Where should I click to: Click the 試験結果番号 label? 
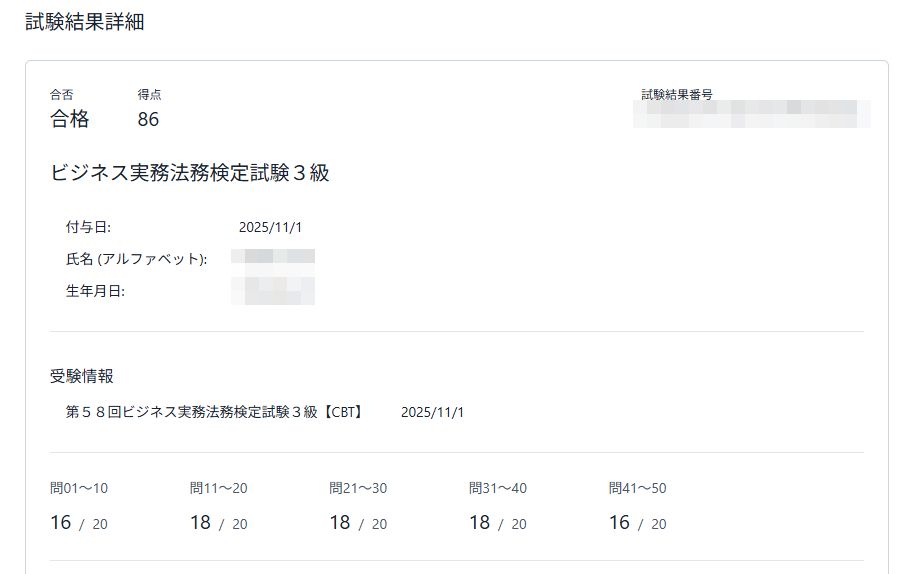click(x=677, y=95)
